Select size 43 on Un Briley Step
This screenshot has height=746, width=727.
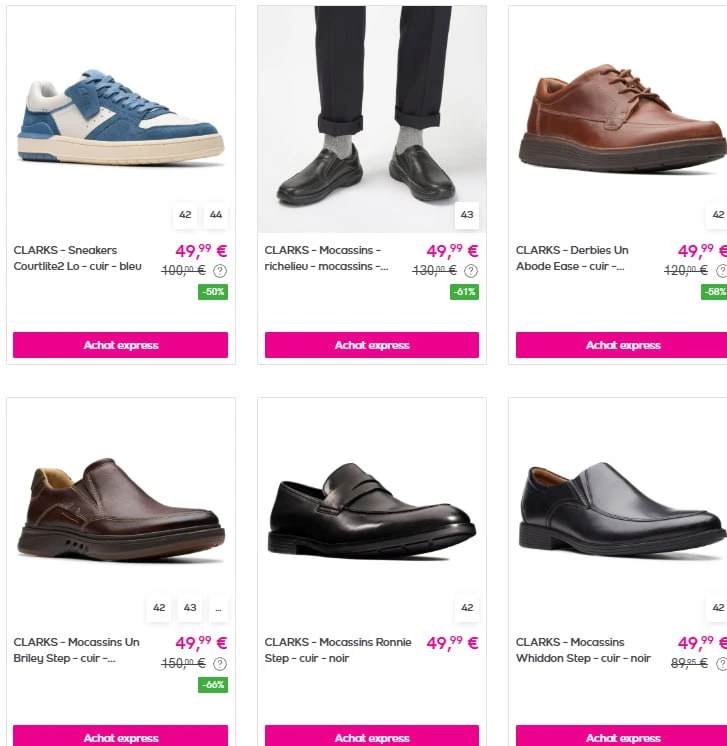pos(190,608)
